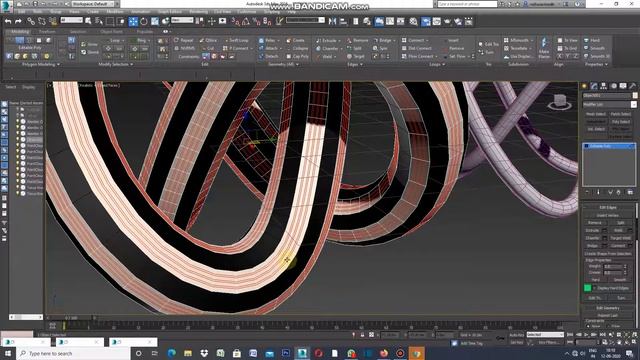Image resolution: width=640 pixels, height=360 pixels.
Task: Click the Utilities hammer icon in command panel
Action: tap(632, 86)
